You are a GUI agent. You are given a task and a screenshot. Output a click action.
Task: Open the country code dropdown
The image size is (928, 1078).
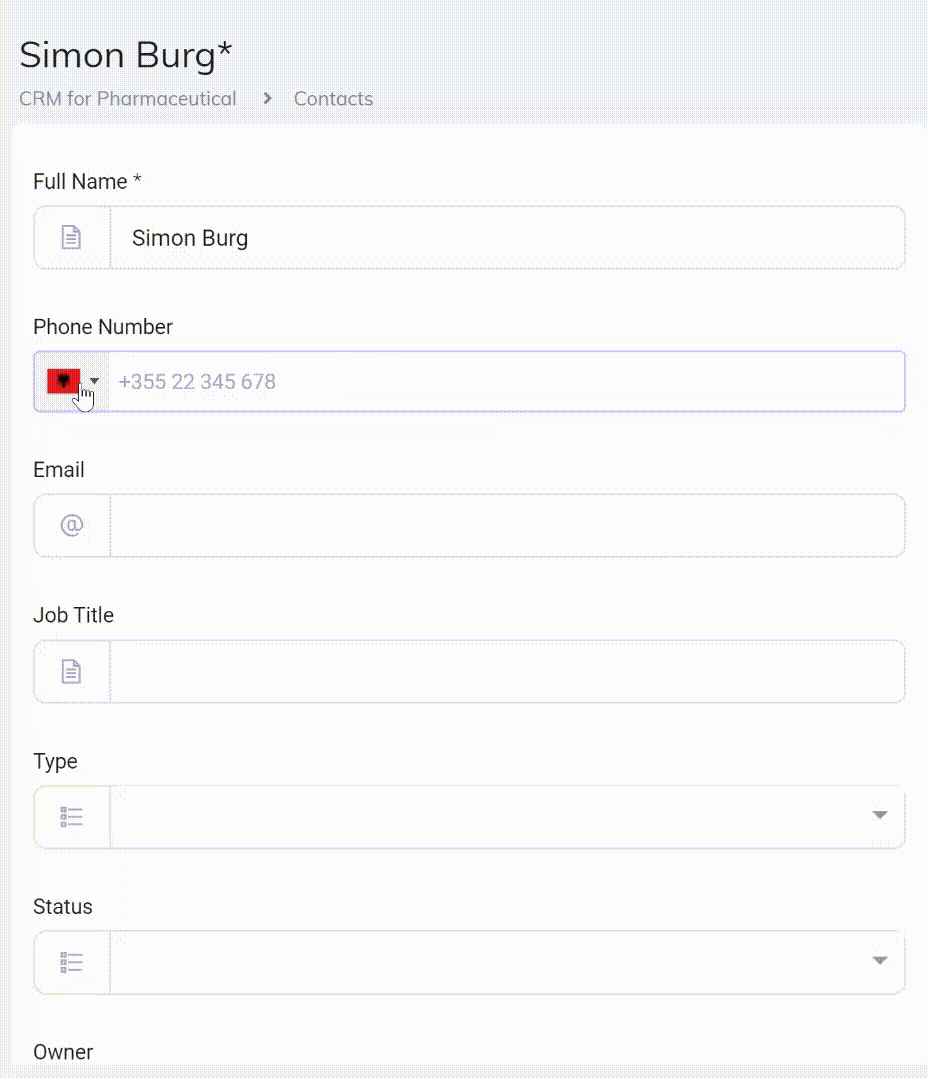click(94, 381)
